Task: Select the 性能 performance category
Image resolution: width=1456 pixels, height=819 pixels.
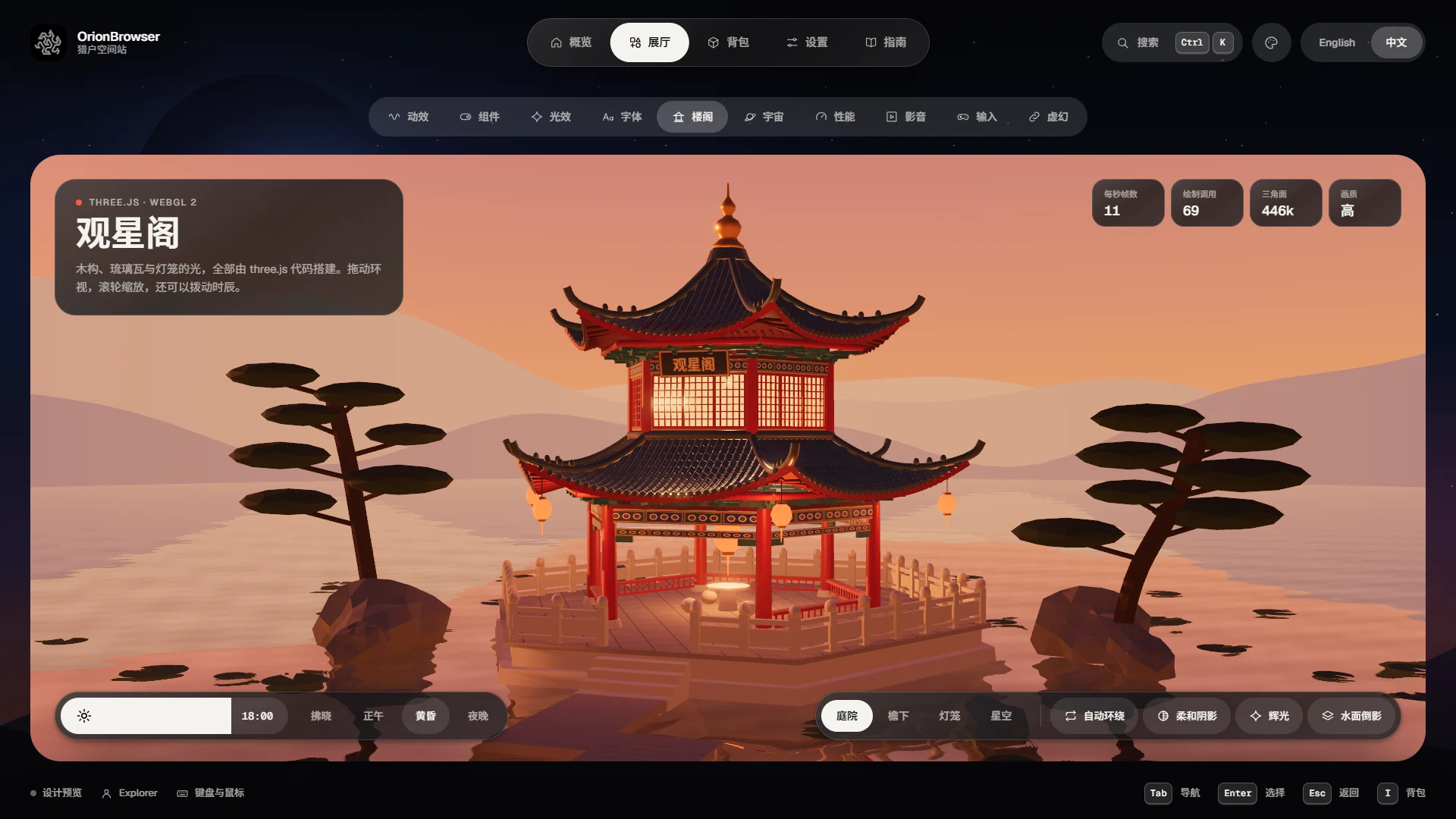Action: (835, 117)
